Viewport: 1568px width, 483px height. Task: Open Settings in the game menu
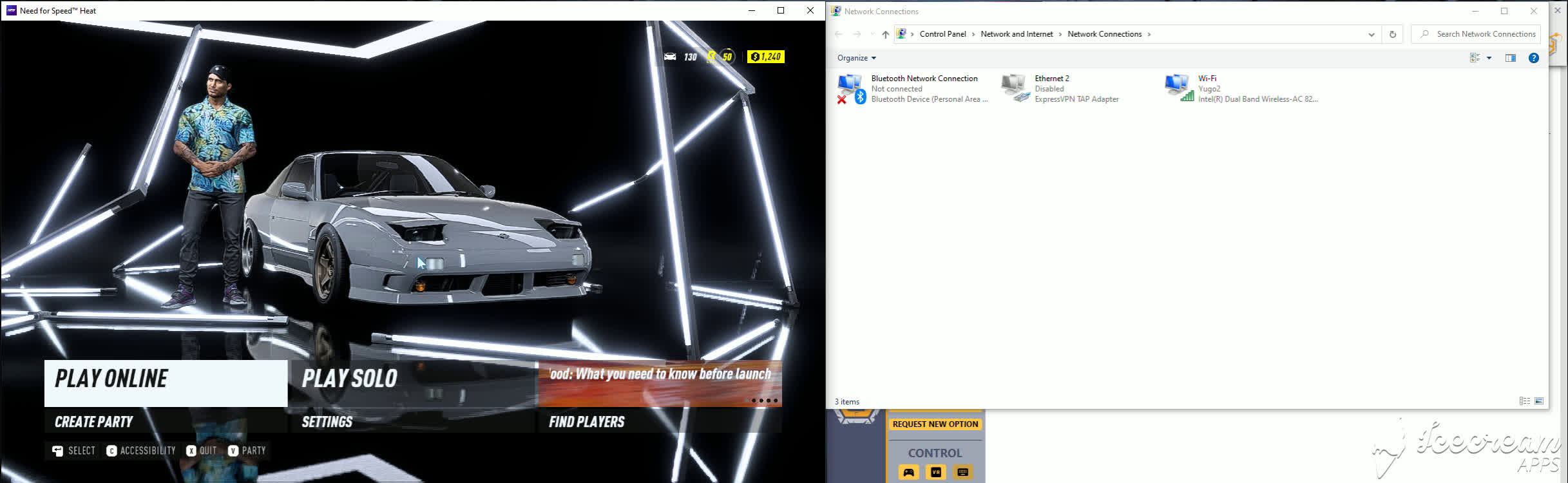(327, 422)
